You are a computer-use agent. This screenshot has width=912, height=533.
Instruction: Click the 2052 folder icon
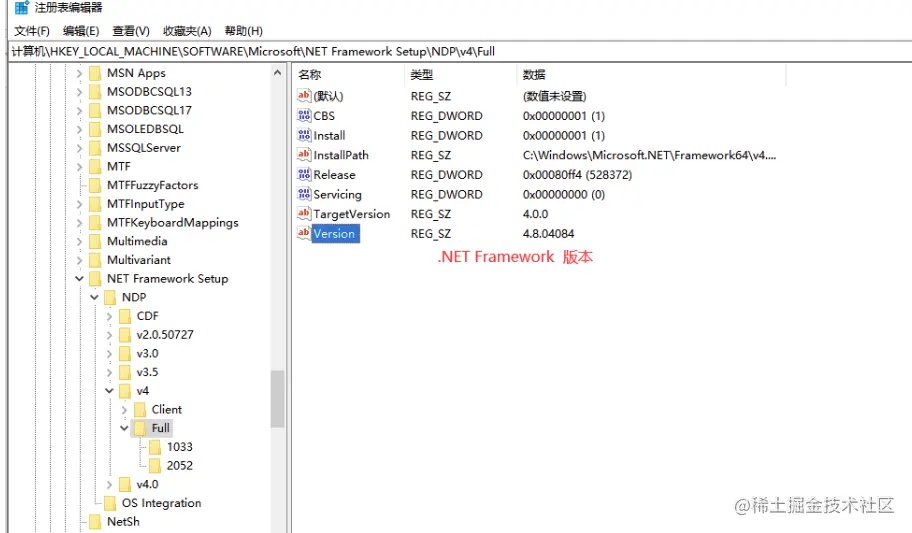[x=155, y=466]
